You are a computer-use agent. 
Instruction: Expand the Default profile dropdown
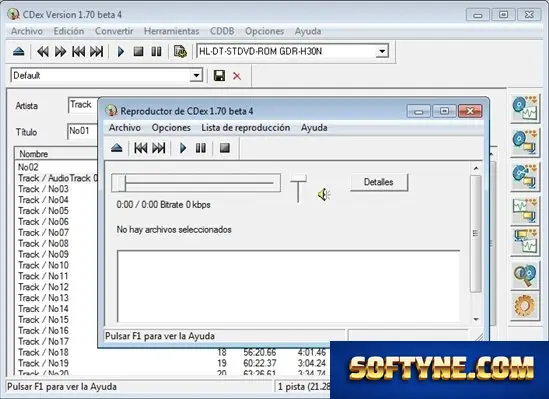click(x=196, y=76)
